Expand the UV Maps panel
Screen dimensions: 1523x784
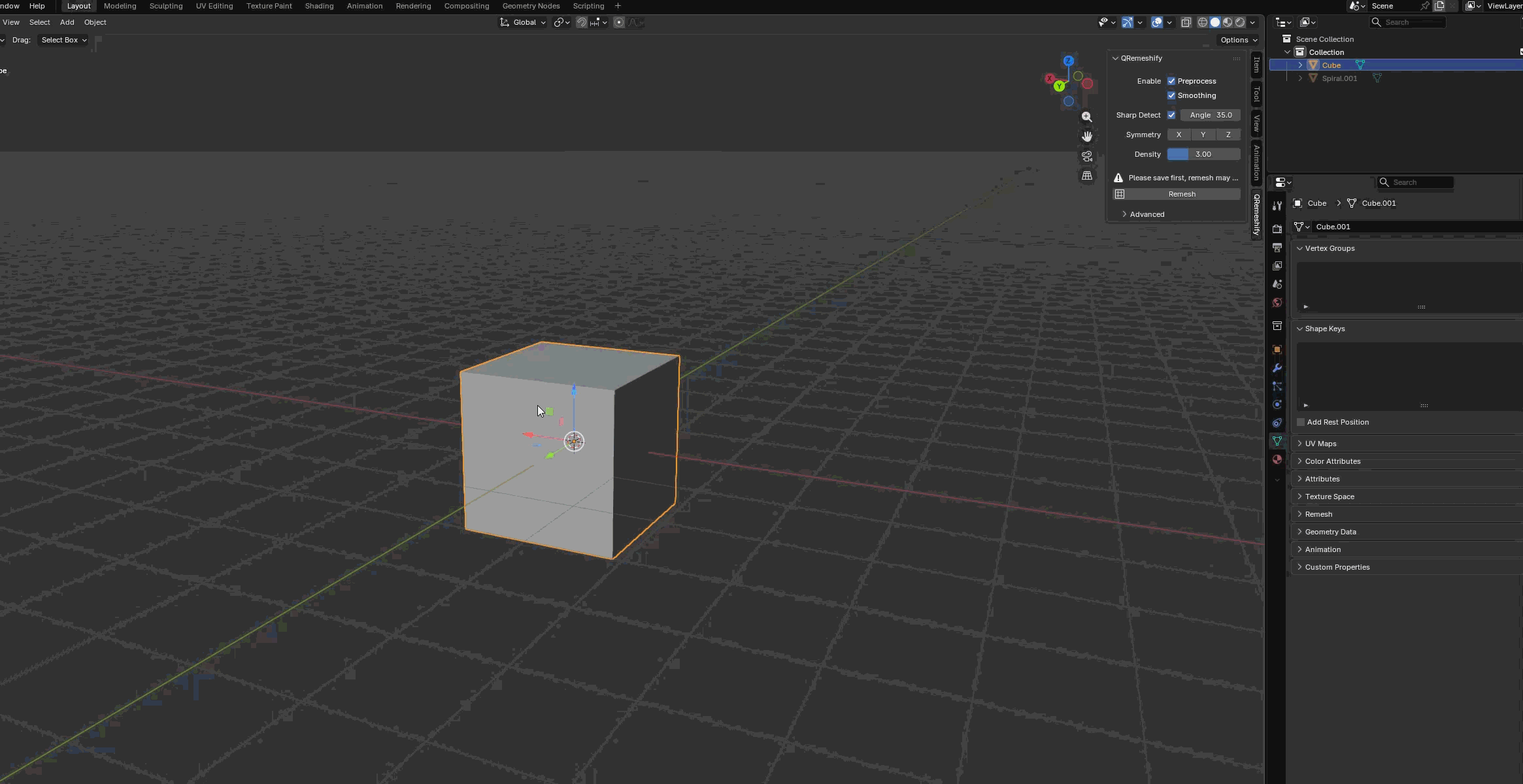(x=1320, y=444)
